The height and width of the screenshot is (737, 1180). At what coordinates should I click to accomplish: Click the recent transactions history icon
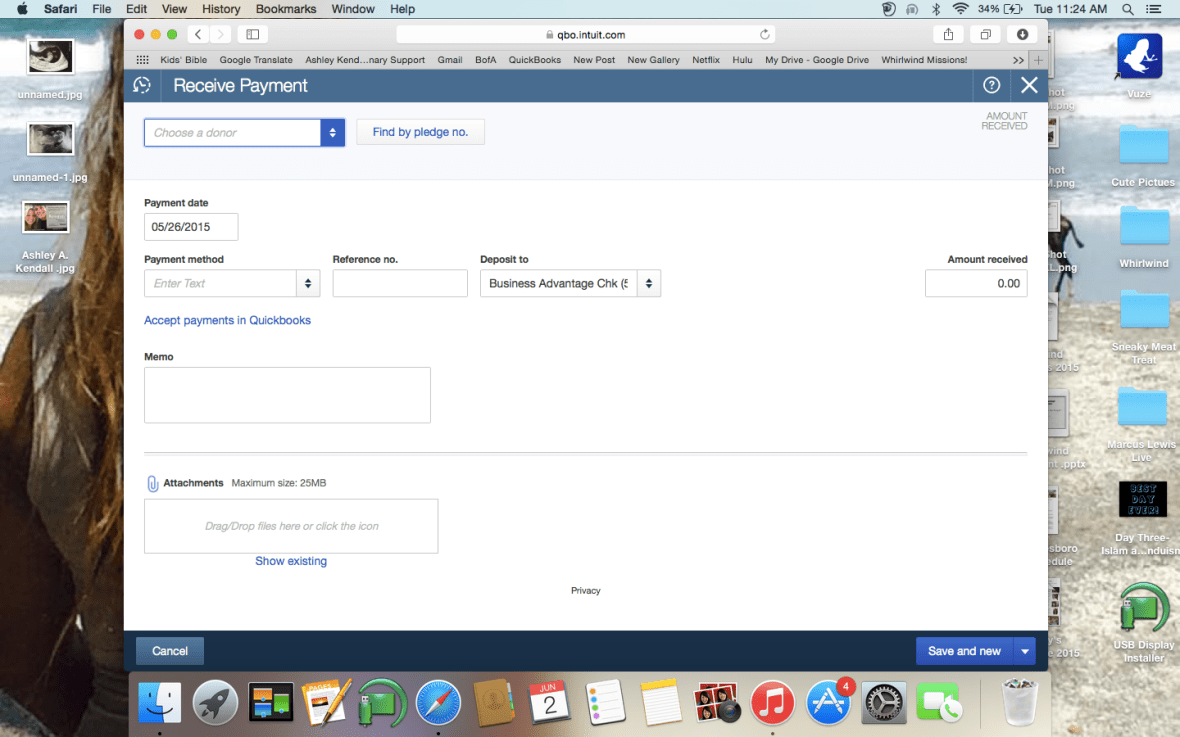142,86
